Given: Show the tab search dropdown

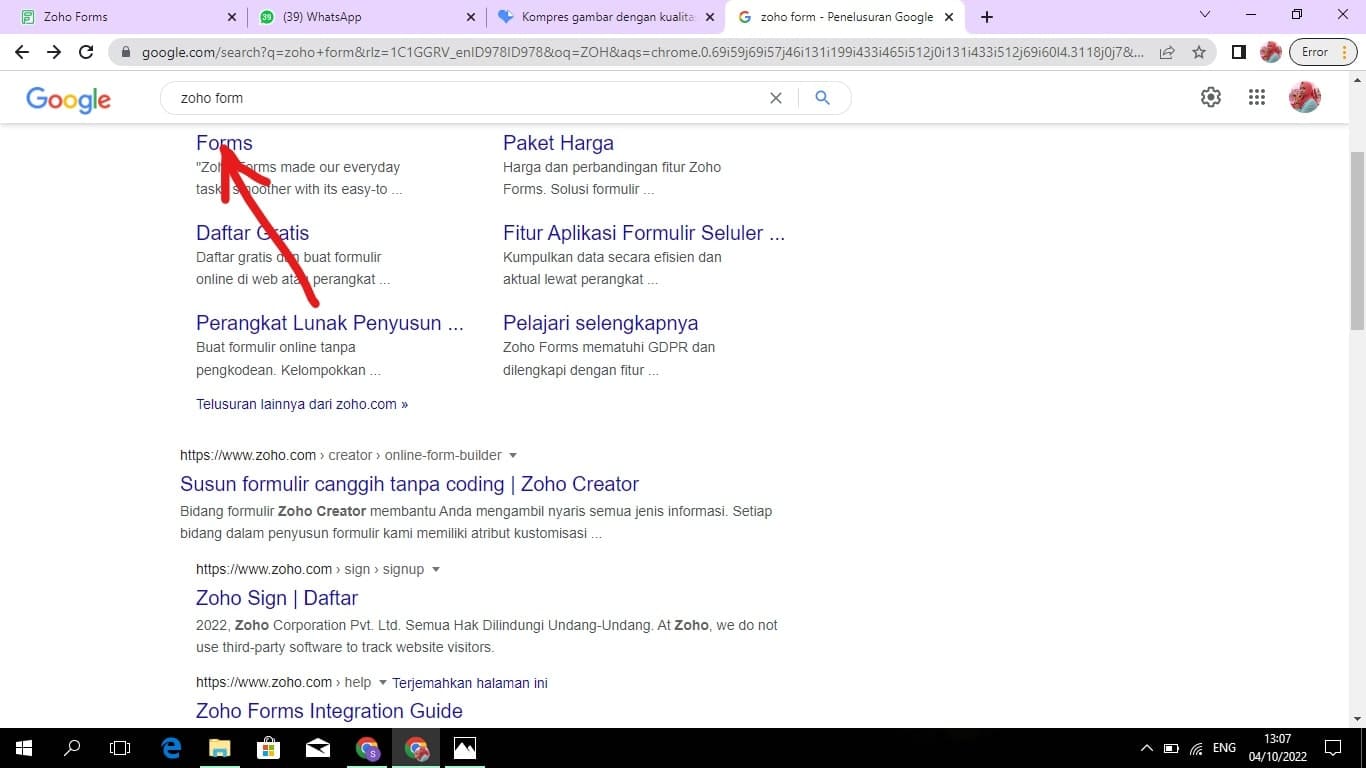Looking at the screenshot, I should 1205,15.
